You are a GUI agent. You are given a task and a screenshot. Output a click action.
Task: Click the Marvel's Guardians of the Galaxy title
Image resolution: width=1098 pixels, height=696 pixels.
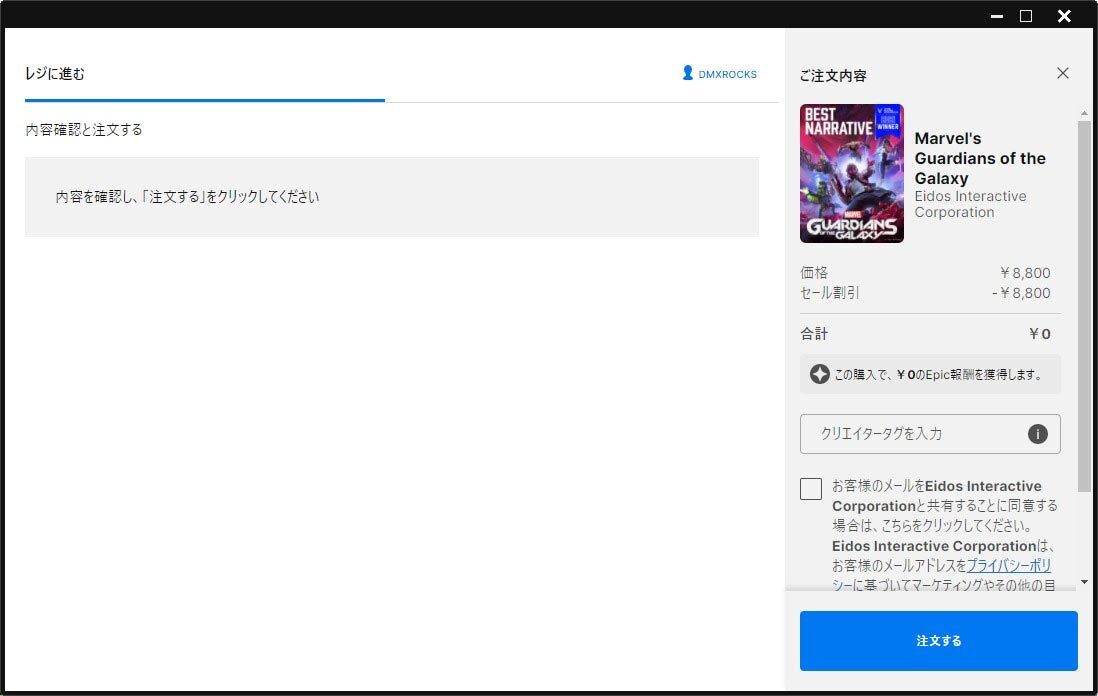click(x=980, y=158)
